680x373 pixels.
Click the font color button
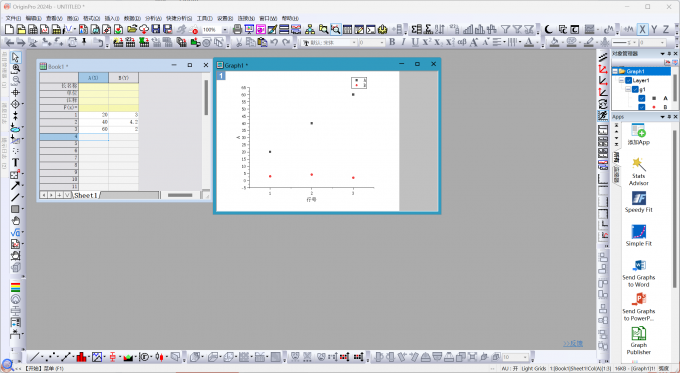click(x=529, y=42)
